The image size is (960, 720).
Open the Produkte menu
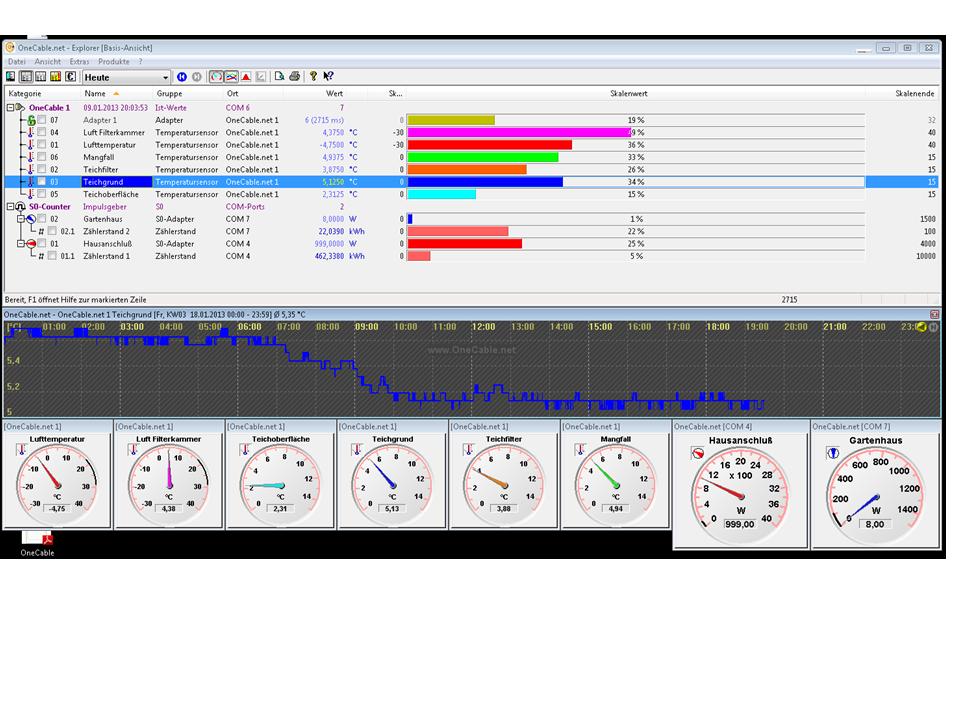click(113, 62)
